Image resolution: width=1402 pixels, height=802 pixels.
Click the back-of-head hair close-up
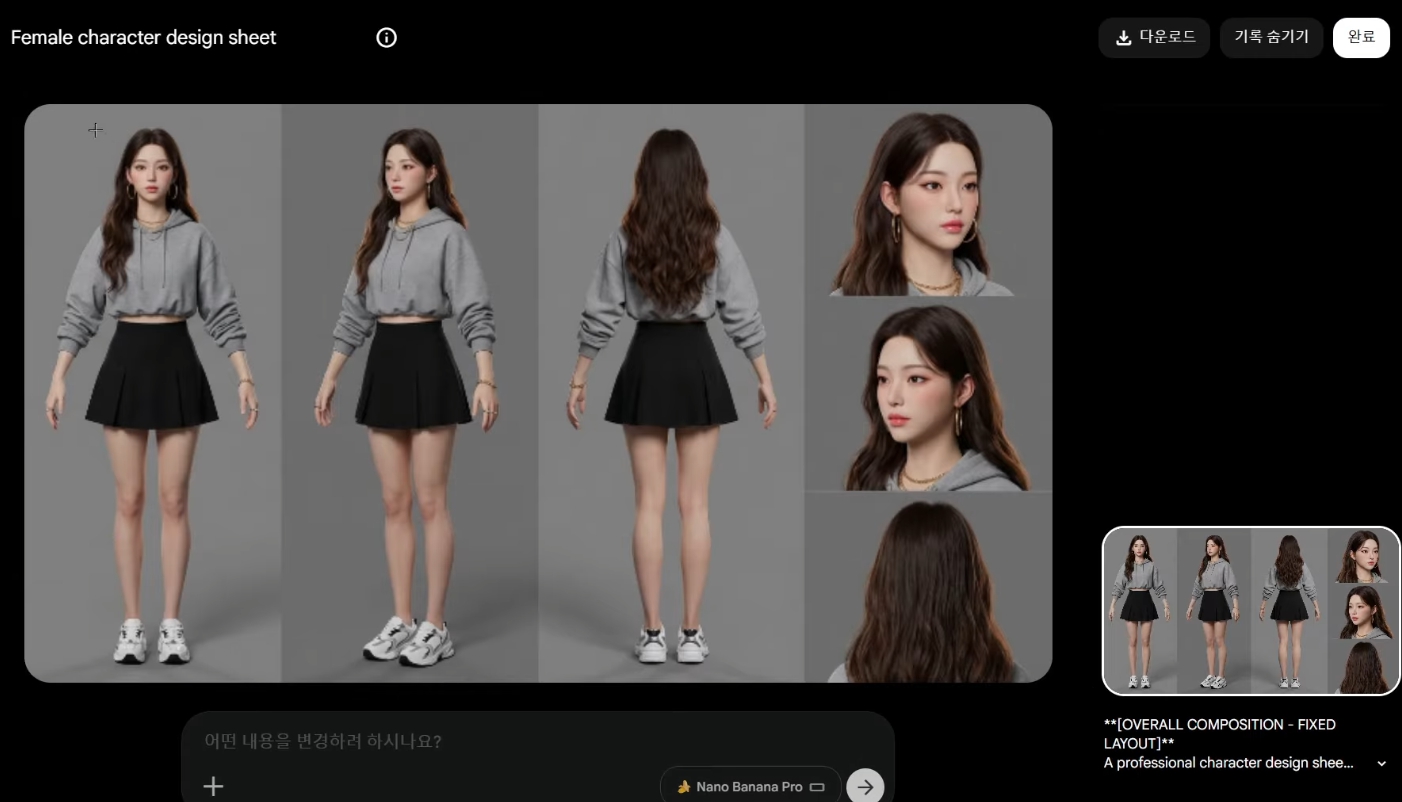pos(926,590)
